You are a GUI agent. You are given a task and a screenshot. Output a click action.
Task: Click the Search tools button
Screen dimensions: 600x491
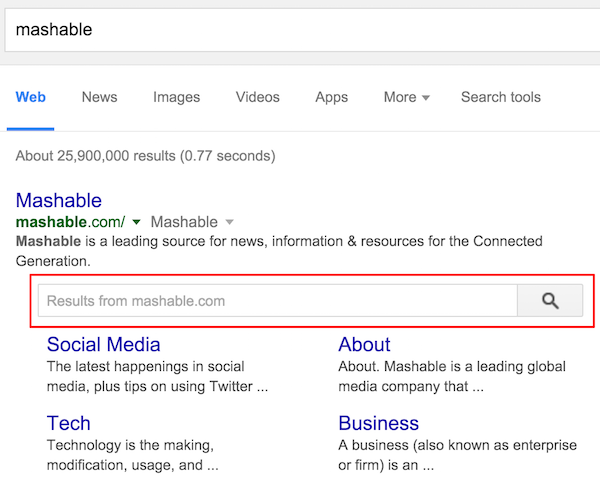[x=500, y=97]
